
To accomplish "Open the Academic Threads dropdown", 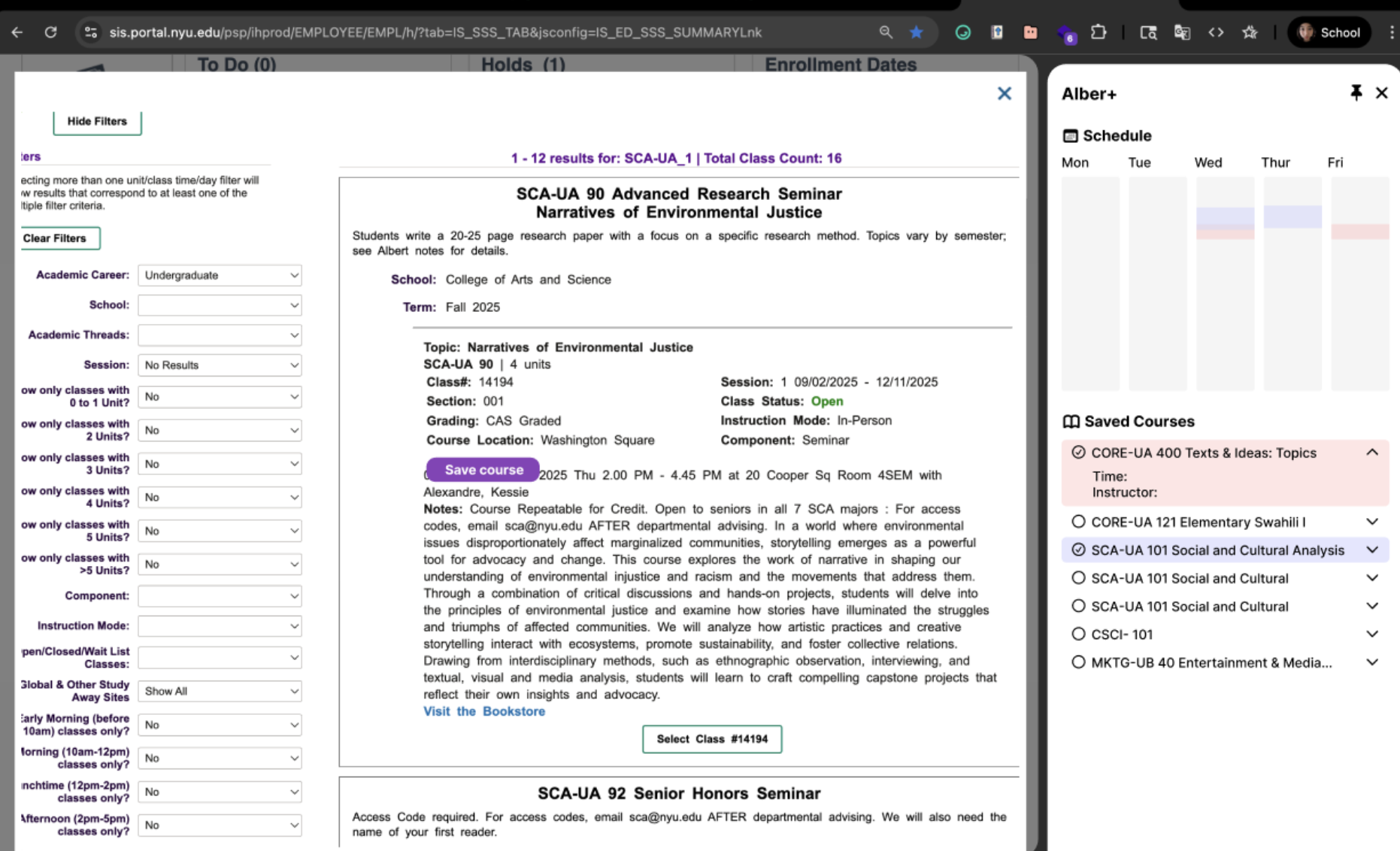I will (x=220, y=335).
